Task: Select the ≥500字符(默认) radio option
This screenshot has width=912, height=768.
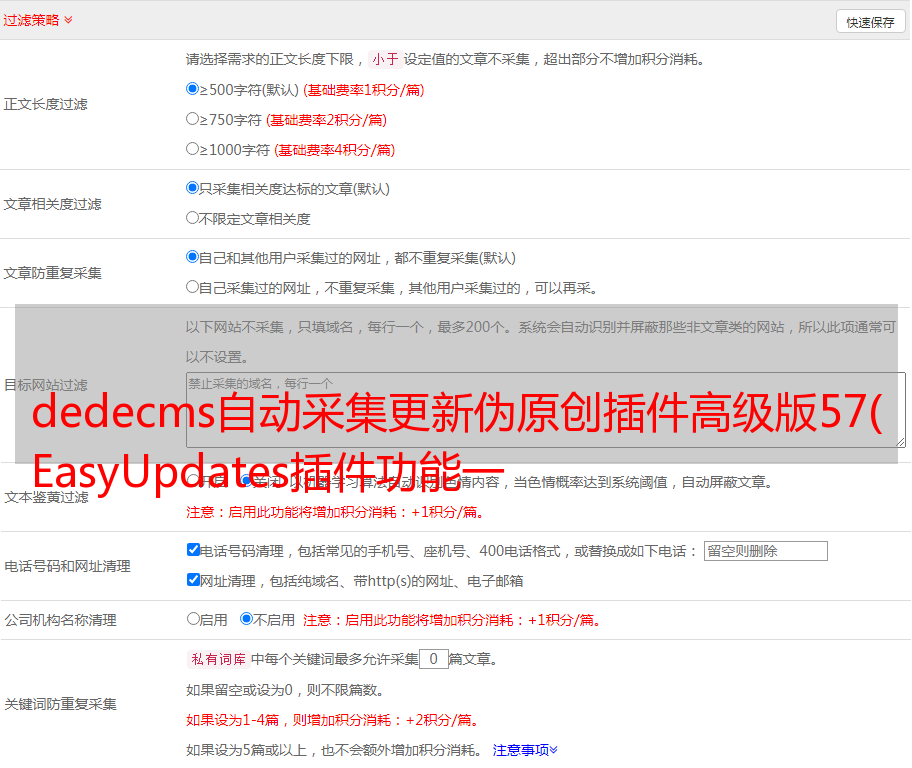Action: (x=192, y=89)
